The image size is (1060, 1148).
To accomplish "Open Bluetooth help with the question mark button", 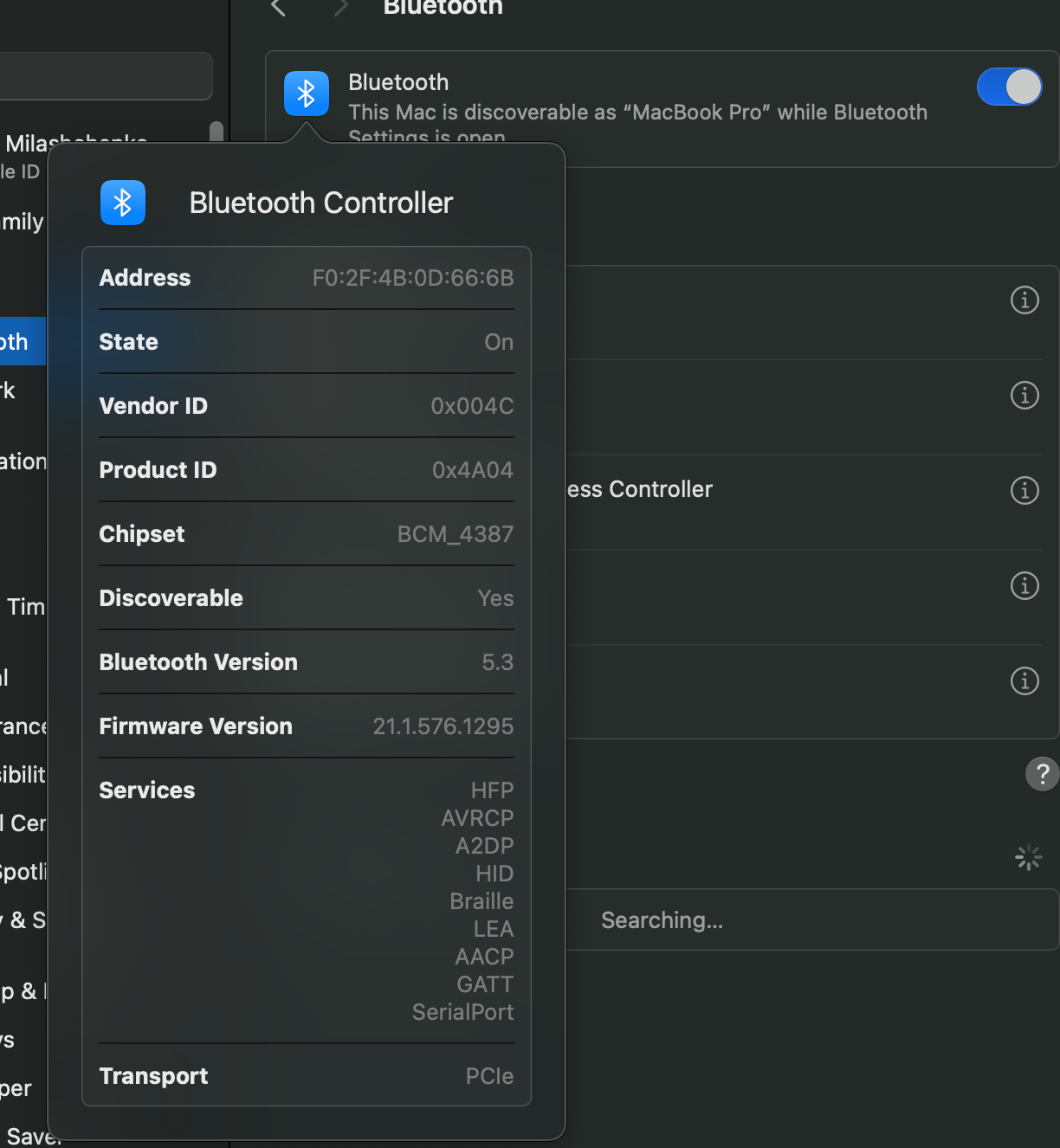I will pos(1042,774).
